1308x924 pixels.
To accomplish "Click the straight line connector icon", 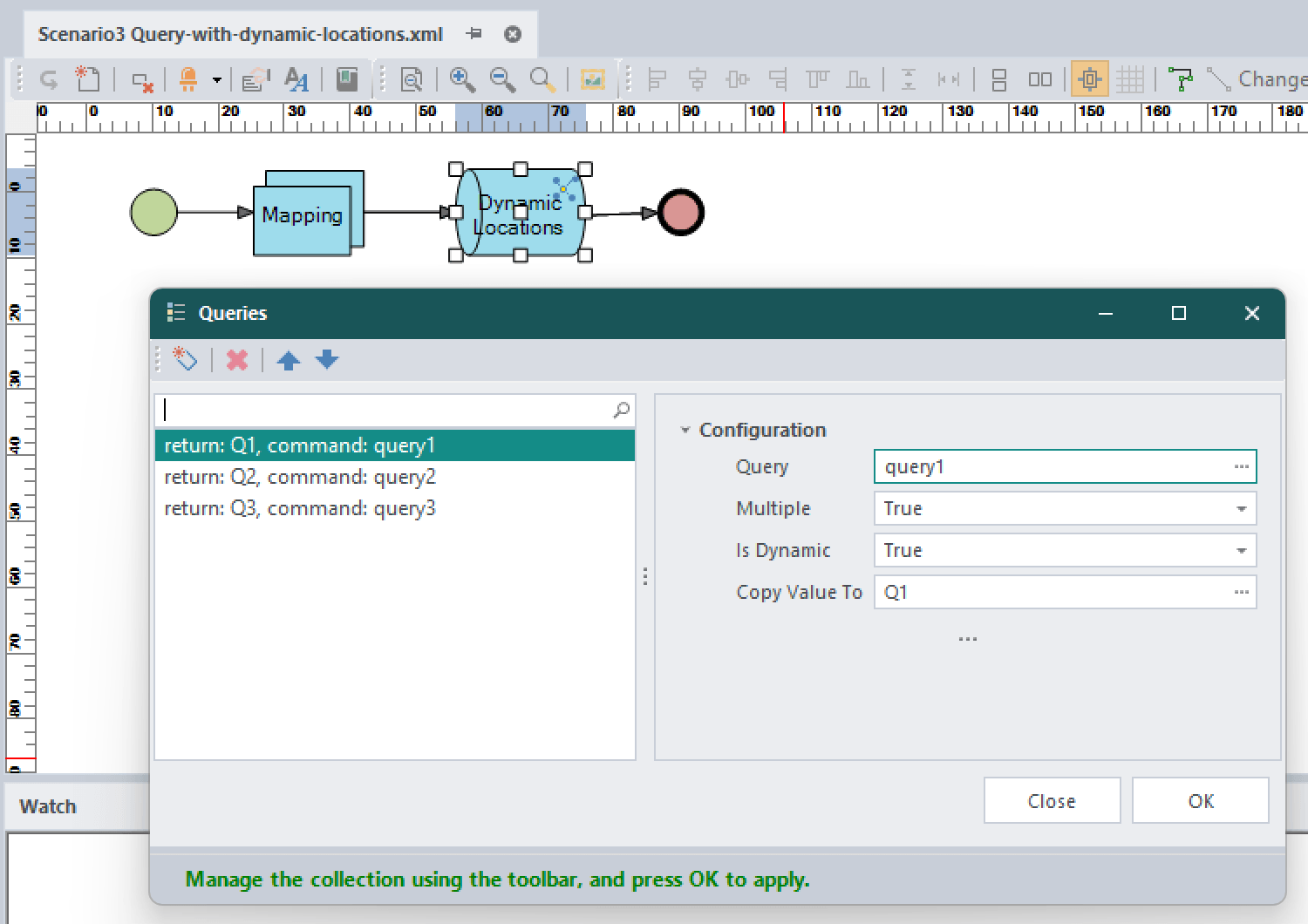I will pyautogui.click(x=1218, y=79).
